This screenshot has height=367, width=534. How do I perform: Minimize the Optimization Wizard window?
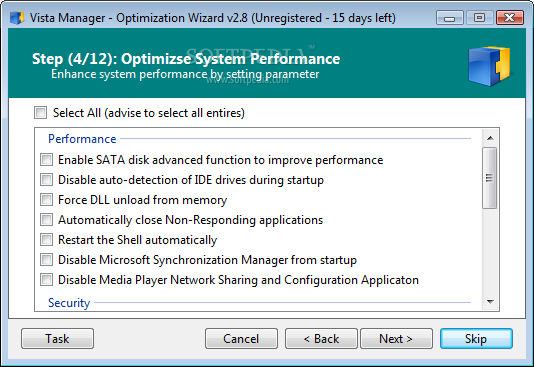pos(450,18)
